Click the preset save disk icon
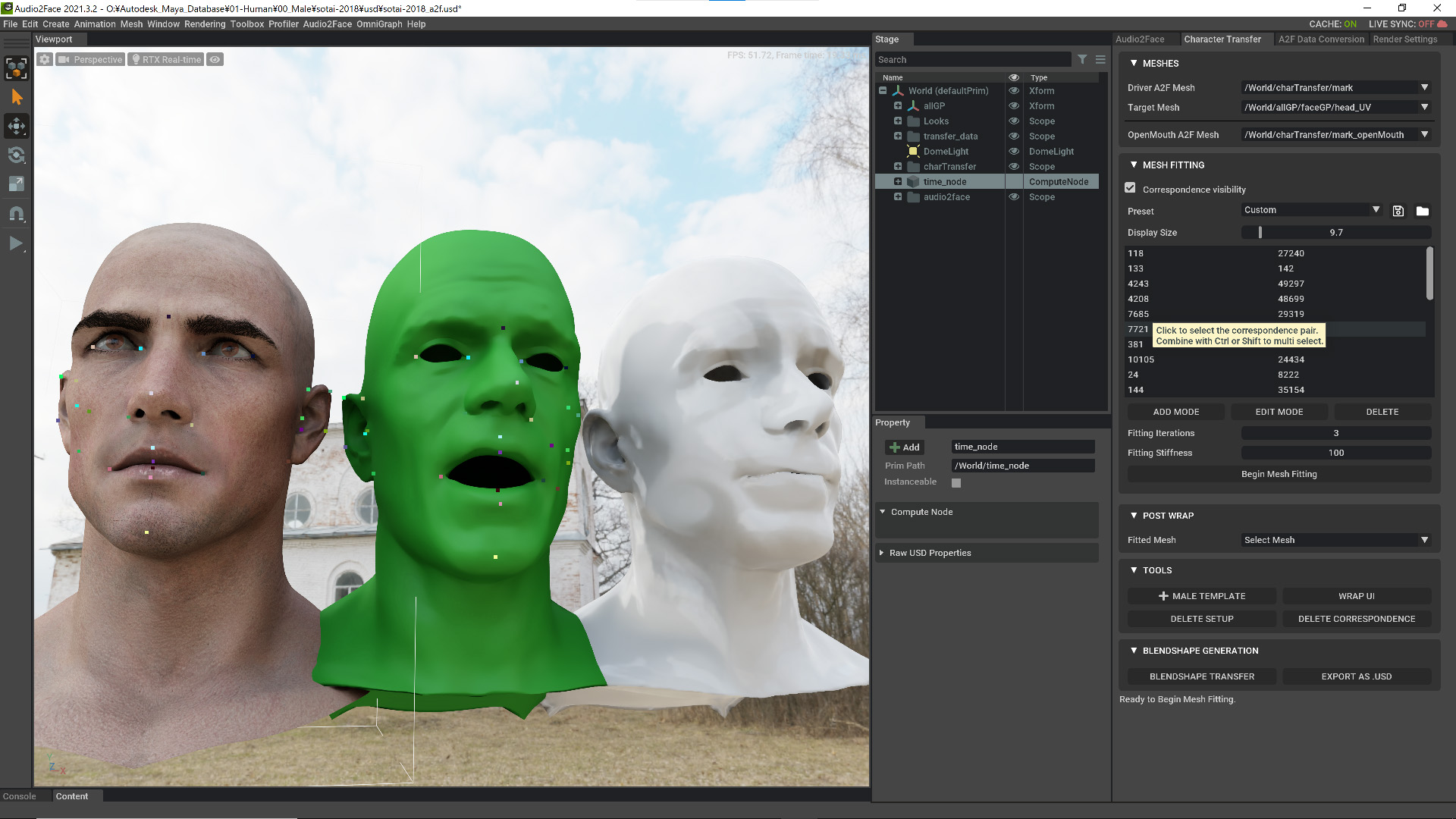 click(1398, 211)
